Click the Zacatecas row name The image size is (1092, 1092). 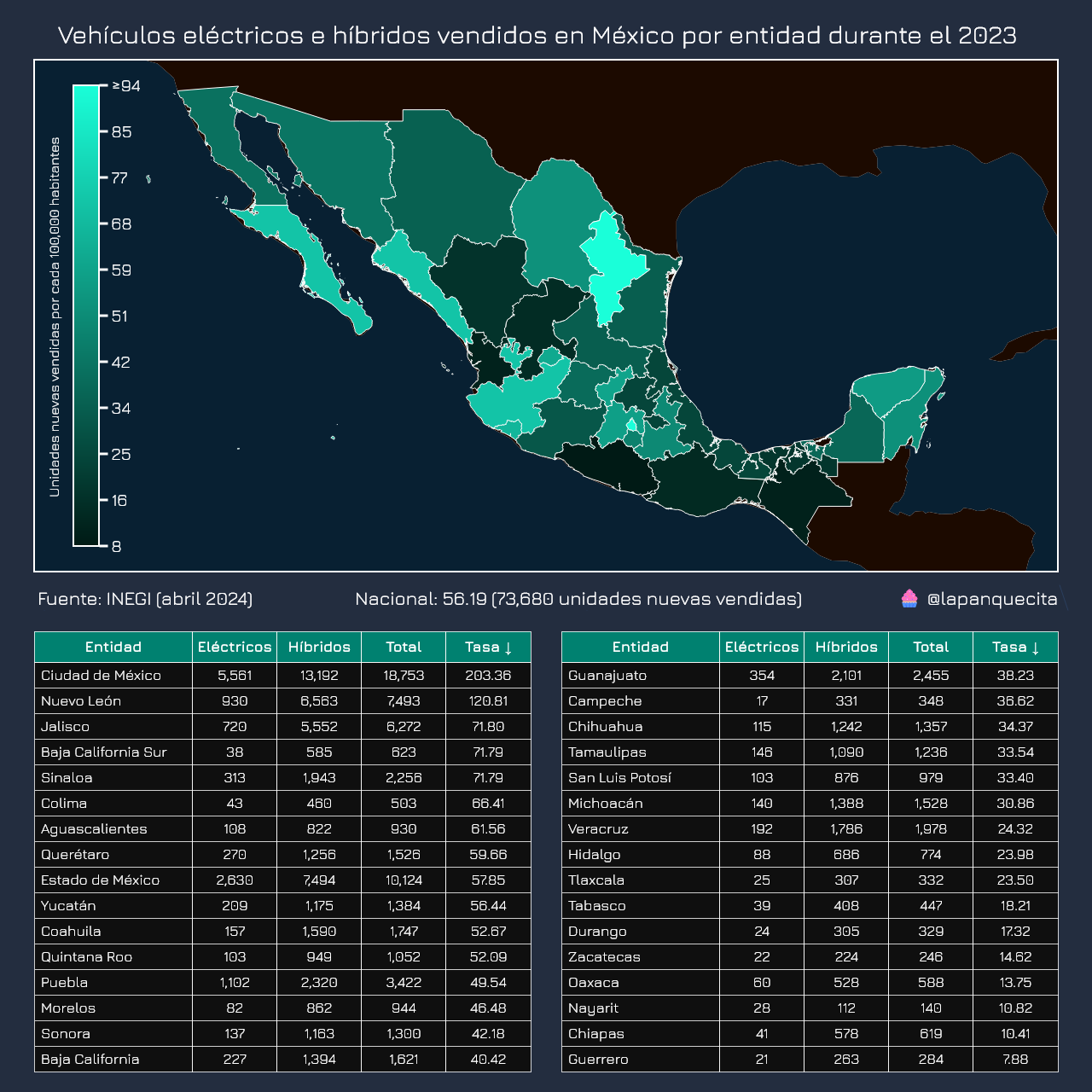[x=604, y=956]
